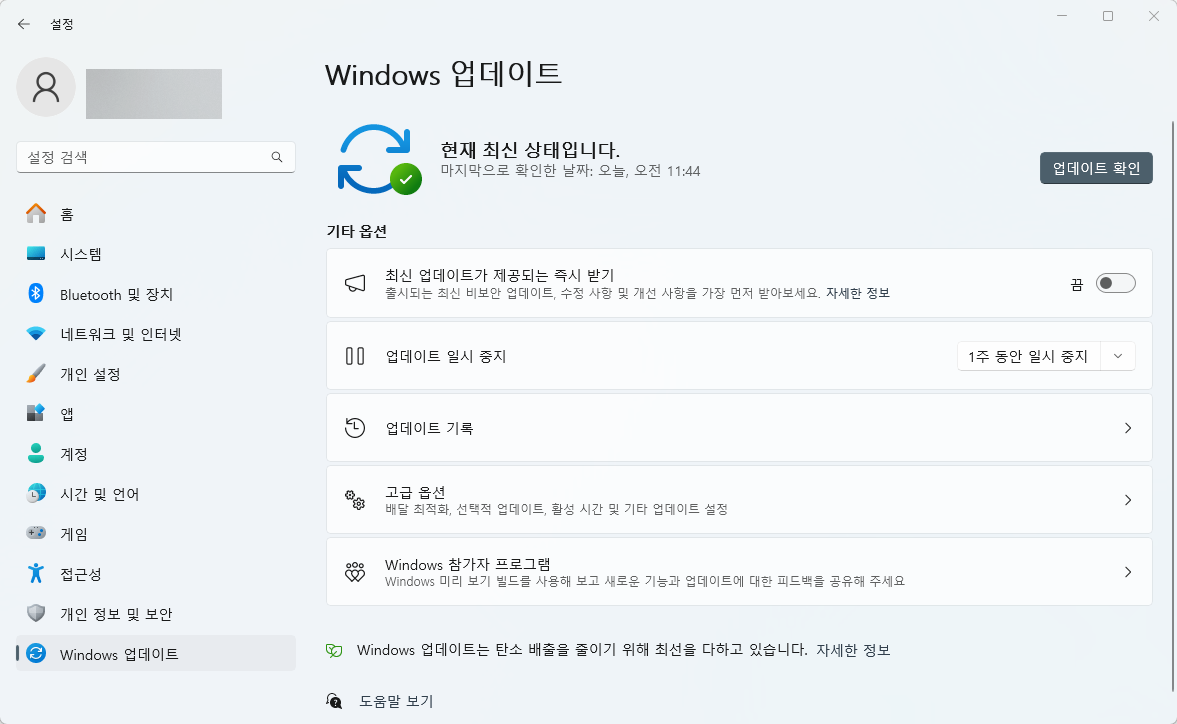The height and width of the screenshot is (724, 1177).
Task: Click the 시간 및 언어 globe clock icon
Action: [36, 494]
